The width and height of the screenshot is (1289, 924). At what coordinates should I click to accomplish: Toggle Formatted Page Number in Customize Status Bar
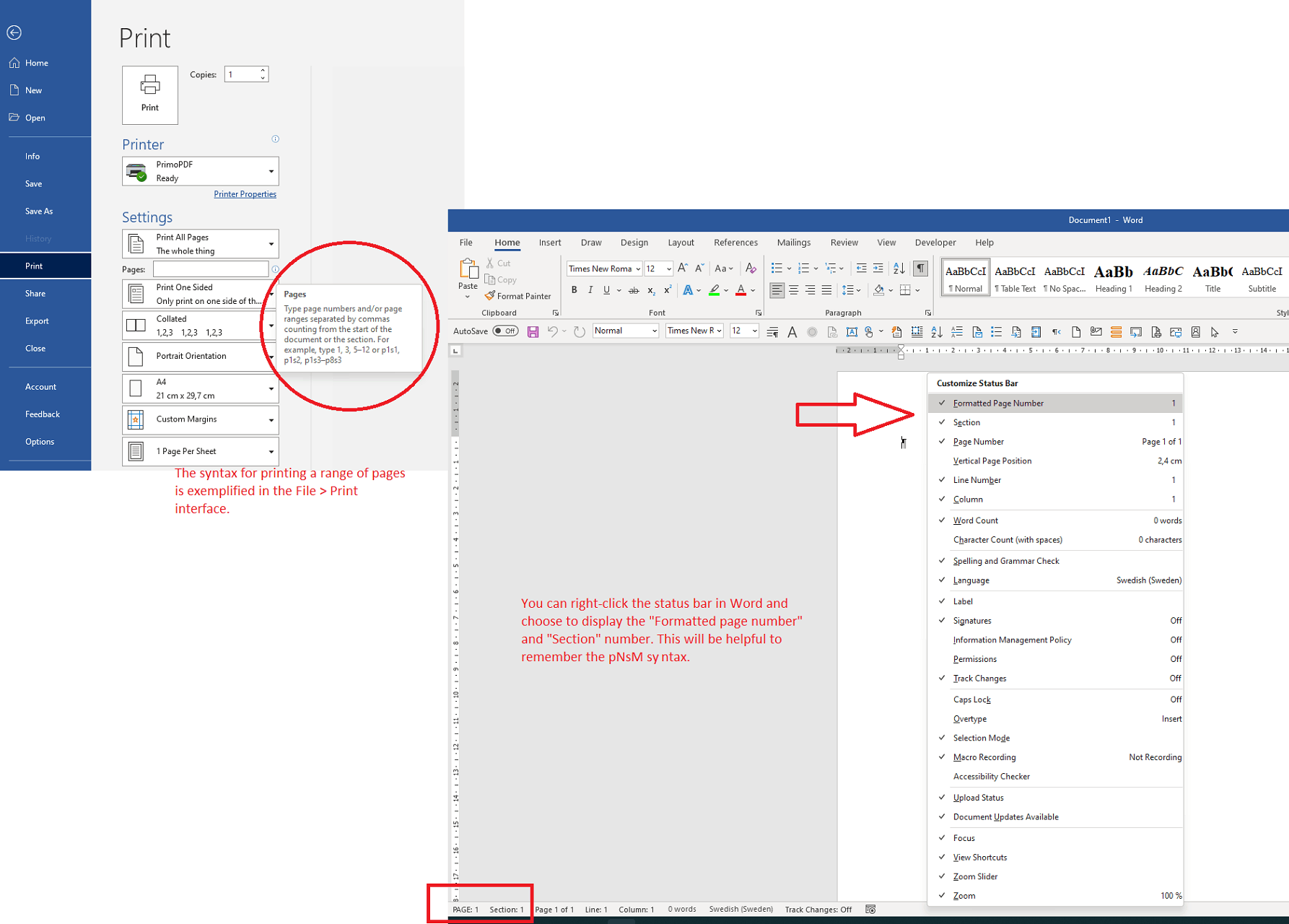[x=1056, y=404]
